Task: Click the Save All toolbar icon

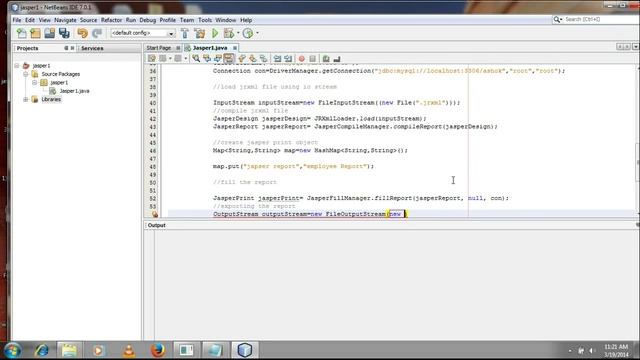Action: [64, 33]
